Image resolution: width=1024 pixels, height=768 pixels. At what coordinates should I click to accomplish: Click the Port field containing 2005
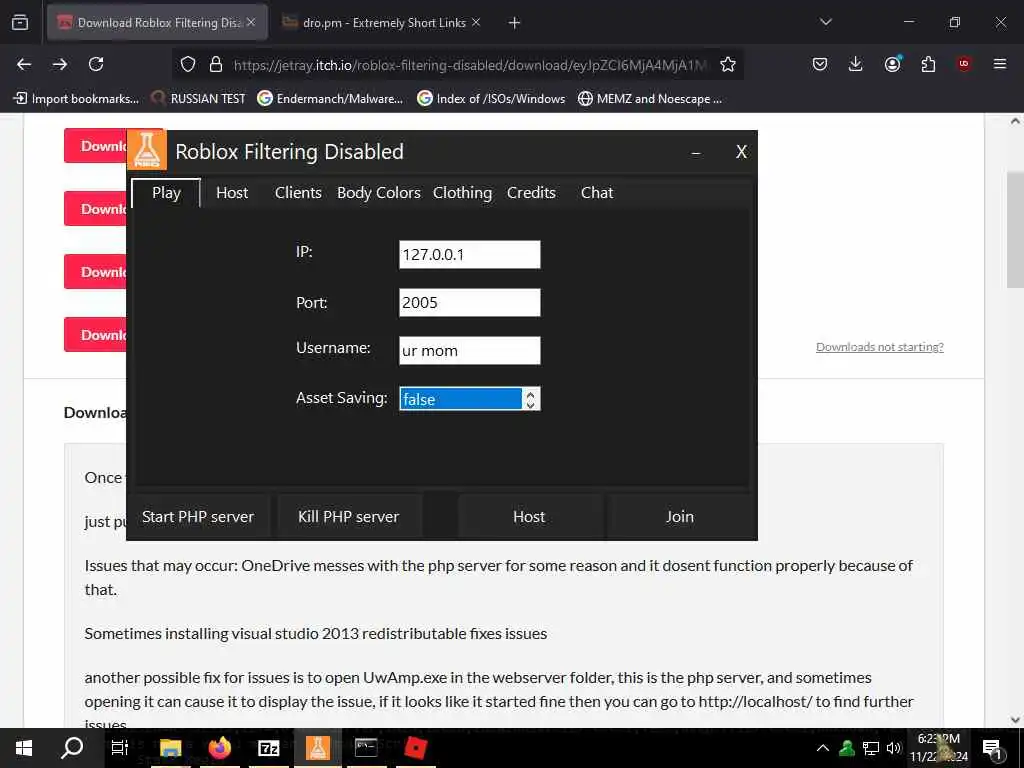470,302
